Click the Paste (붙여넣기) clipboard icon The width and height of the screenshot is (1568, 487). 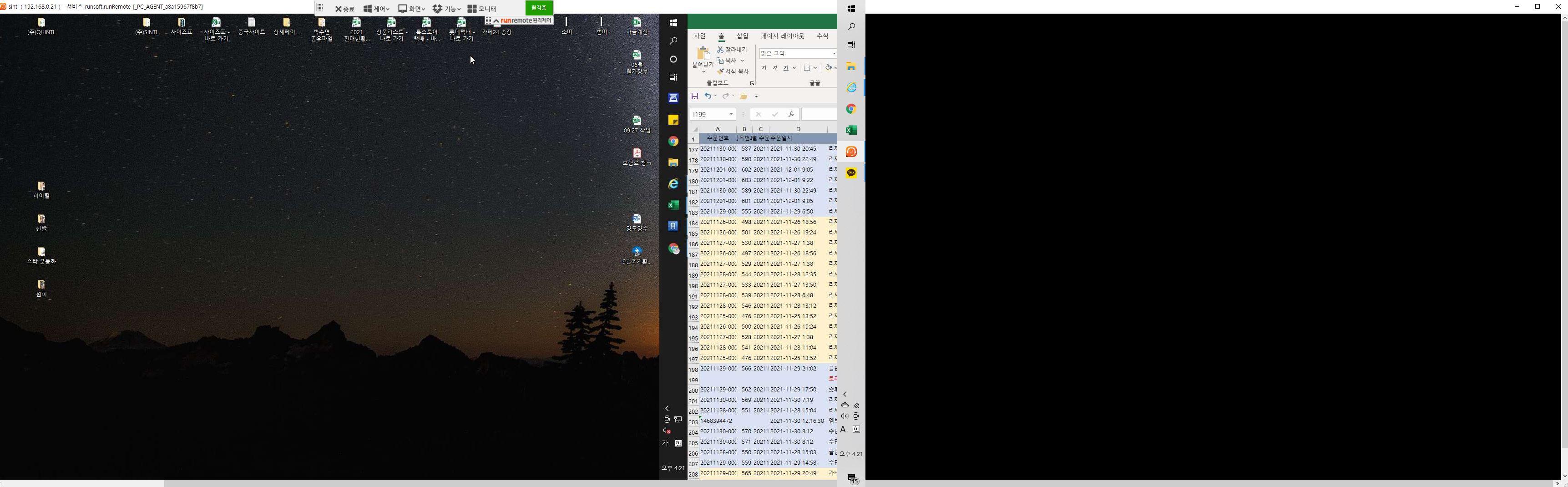coord(703,56)
